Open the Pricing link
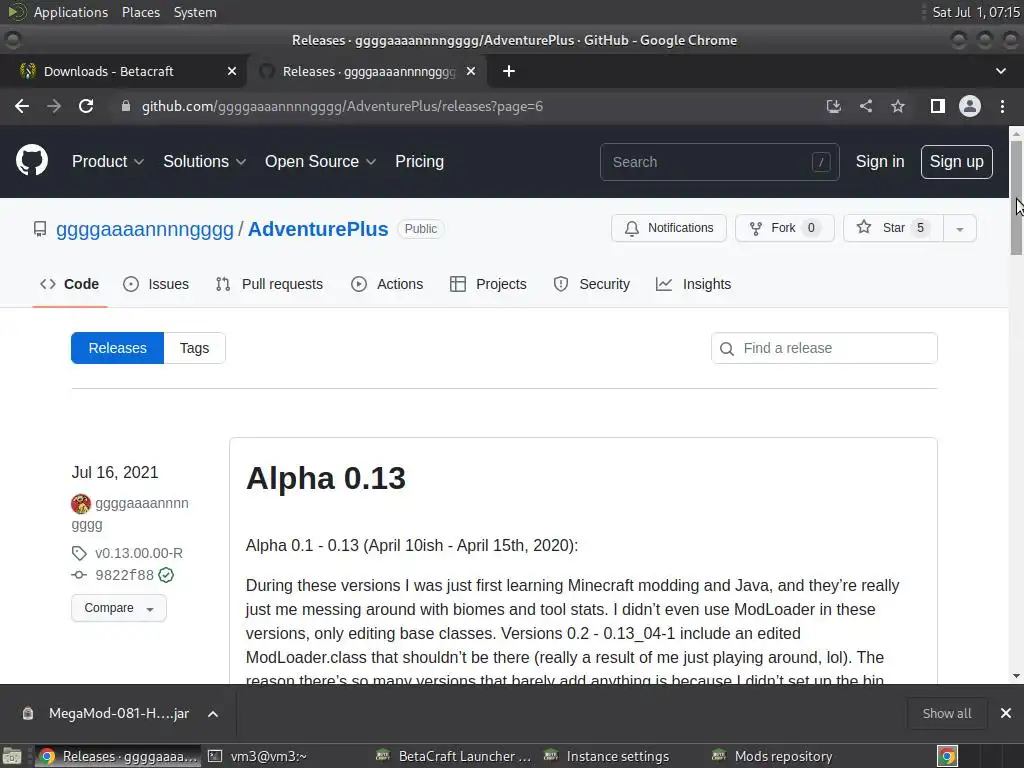The image size is (1024, 768). 419,161
